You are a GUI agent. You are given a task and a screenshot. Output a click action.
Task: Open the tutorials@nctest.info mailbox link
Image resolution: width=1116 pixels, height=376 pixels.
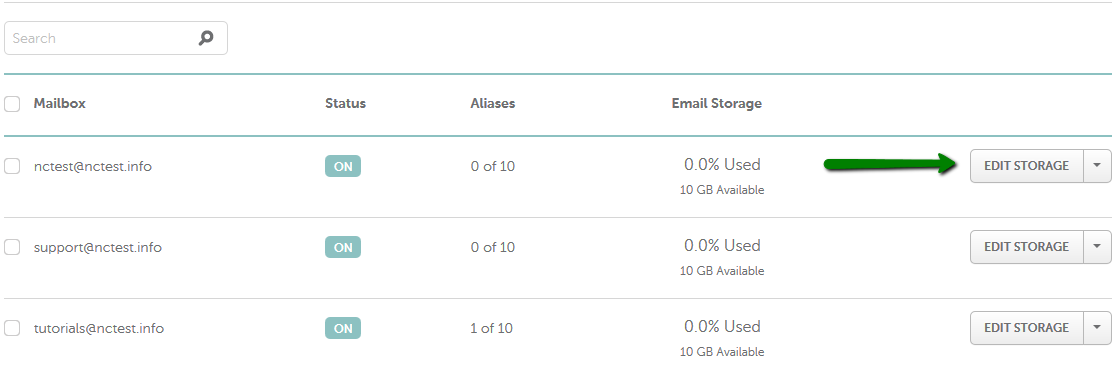tap(99, 329)
